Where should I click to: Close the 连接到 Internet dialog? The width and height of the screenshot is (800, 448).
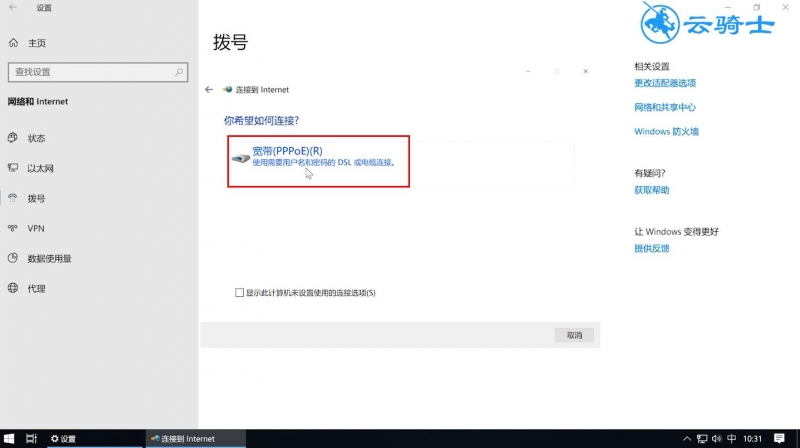click(x=585, y=71)
